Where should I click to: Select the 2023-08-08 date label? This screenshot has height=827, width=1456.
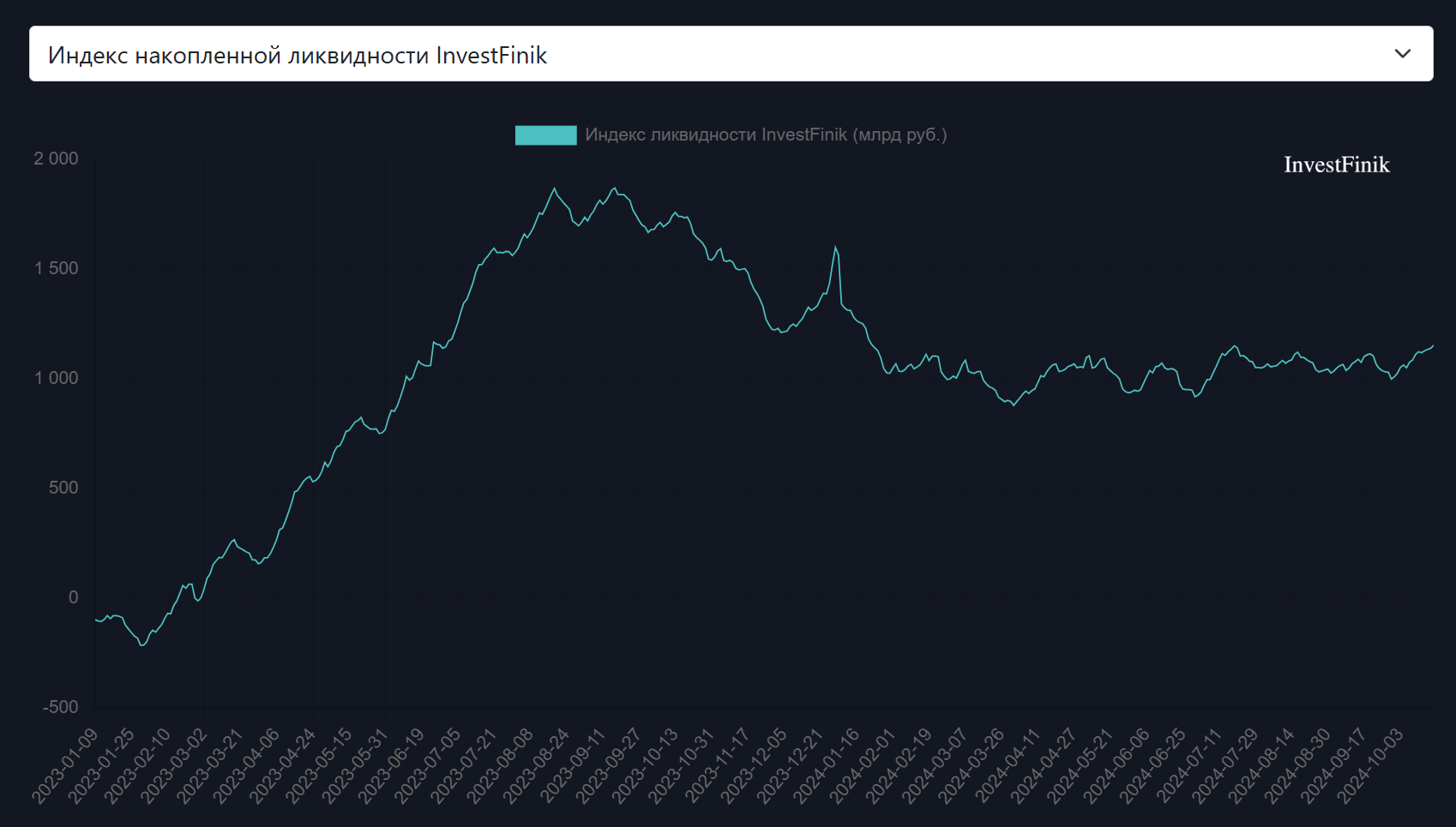pos(500,766)
